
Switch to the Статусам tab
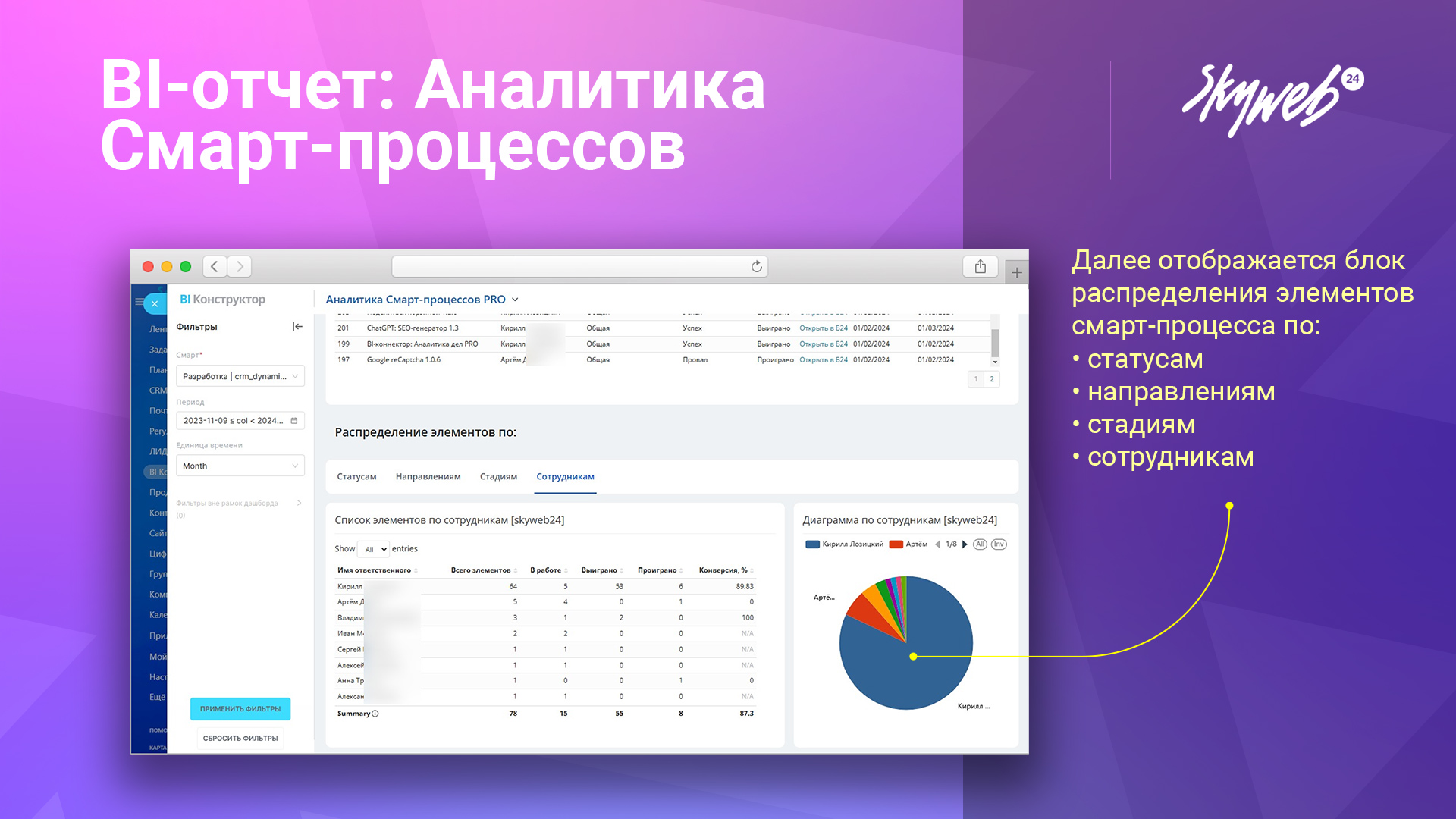coord(356,477)
